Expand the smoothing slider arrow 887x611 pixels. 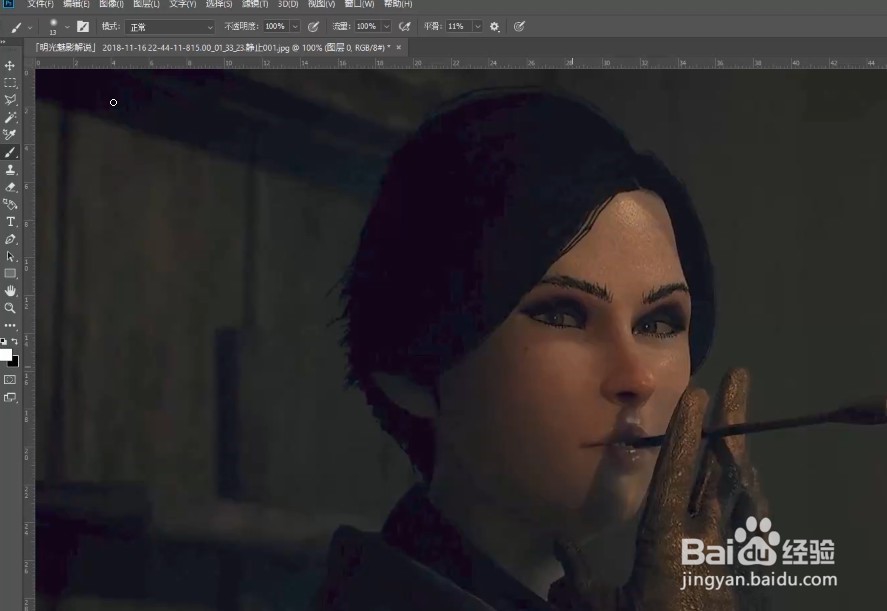(477, 27)
